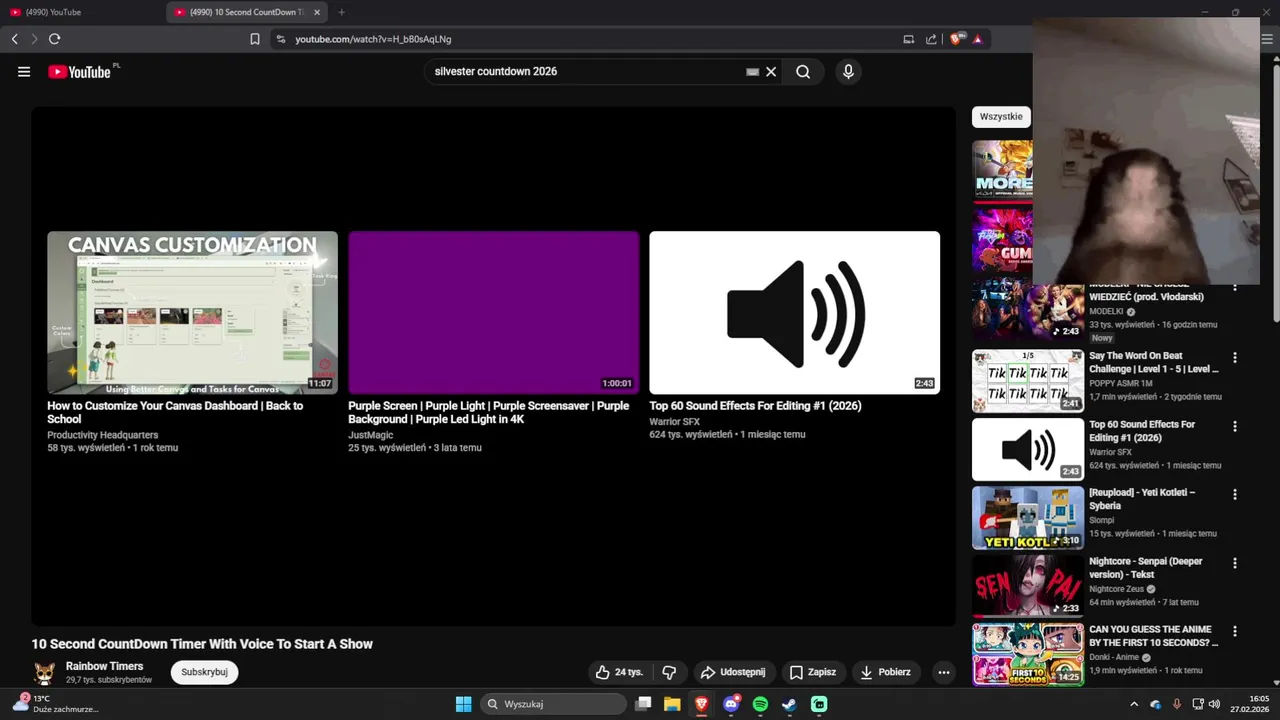This screenshot has height=720, width=1280.
Task: Show hidden system tray icons
Action: click(x=1134, y=704)
